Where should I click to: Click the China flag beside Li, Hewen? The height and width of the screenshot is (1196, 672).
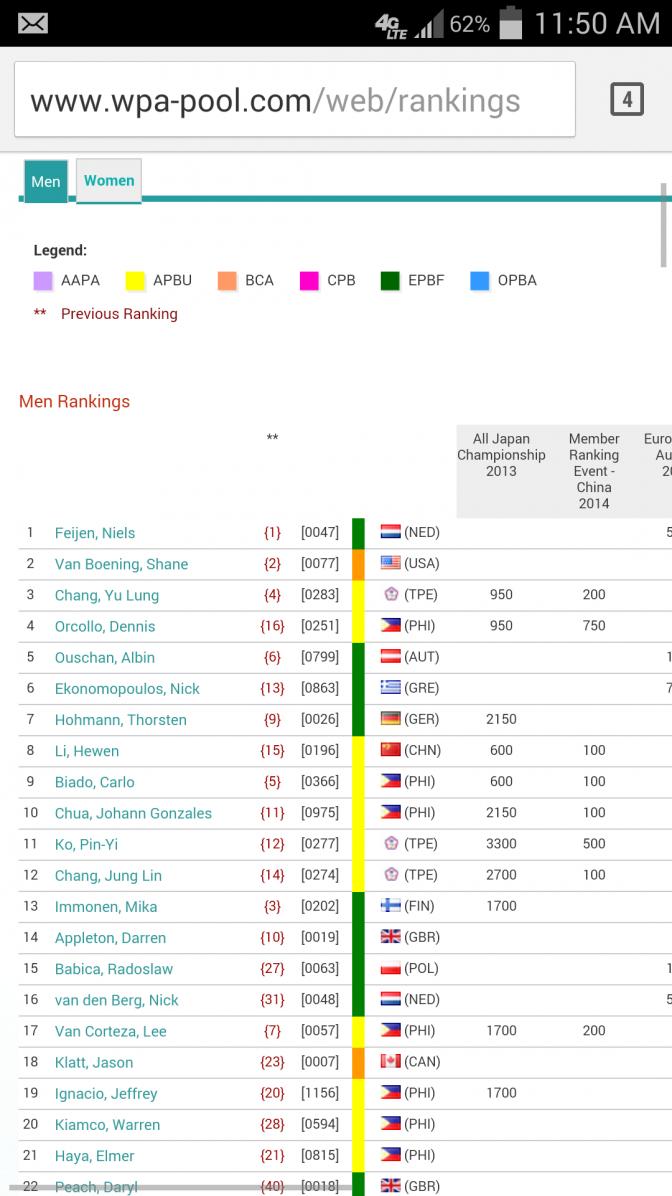390,750
